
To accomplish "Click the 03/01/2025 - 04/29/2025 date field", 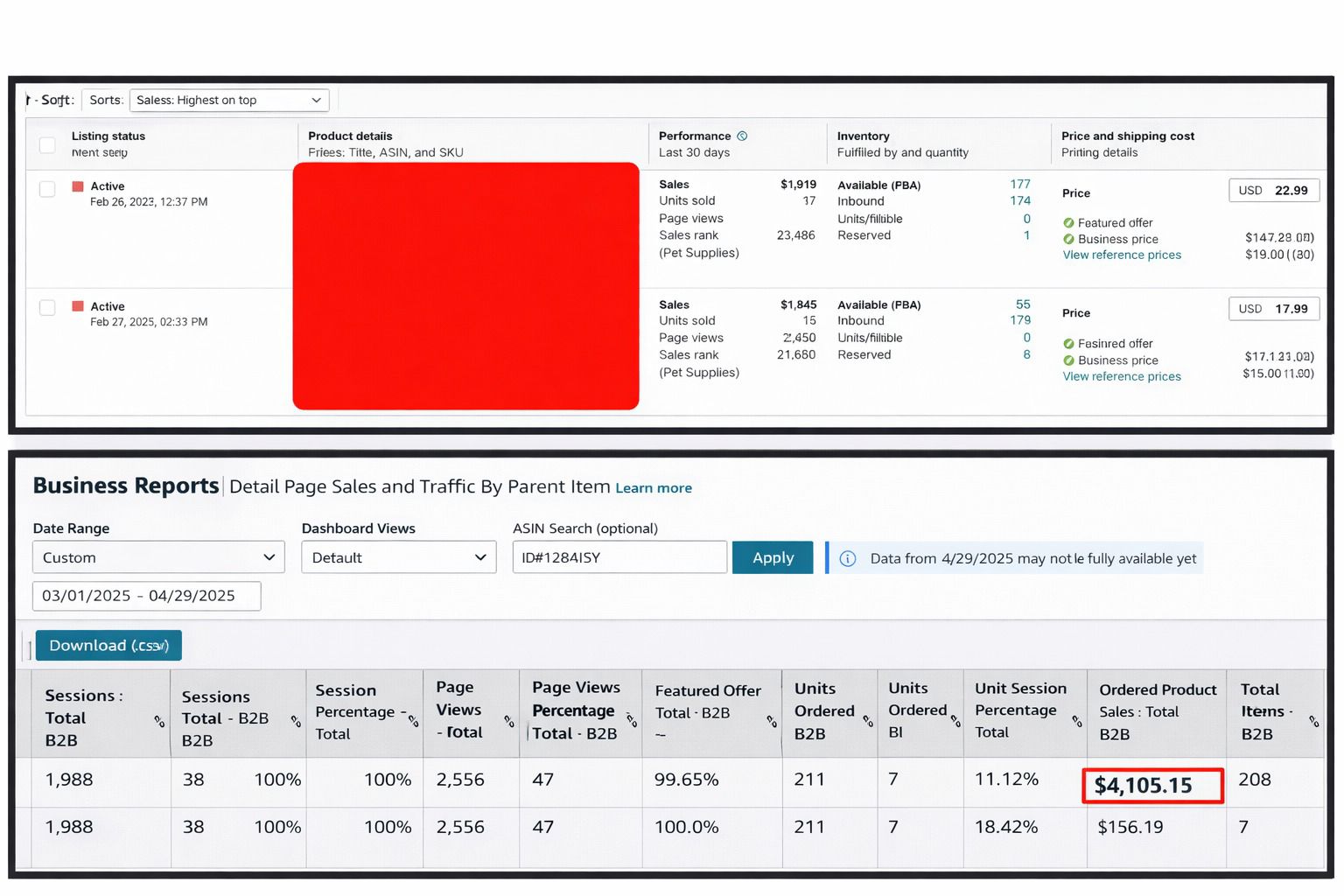I will 146,596.
